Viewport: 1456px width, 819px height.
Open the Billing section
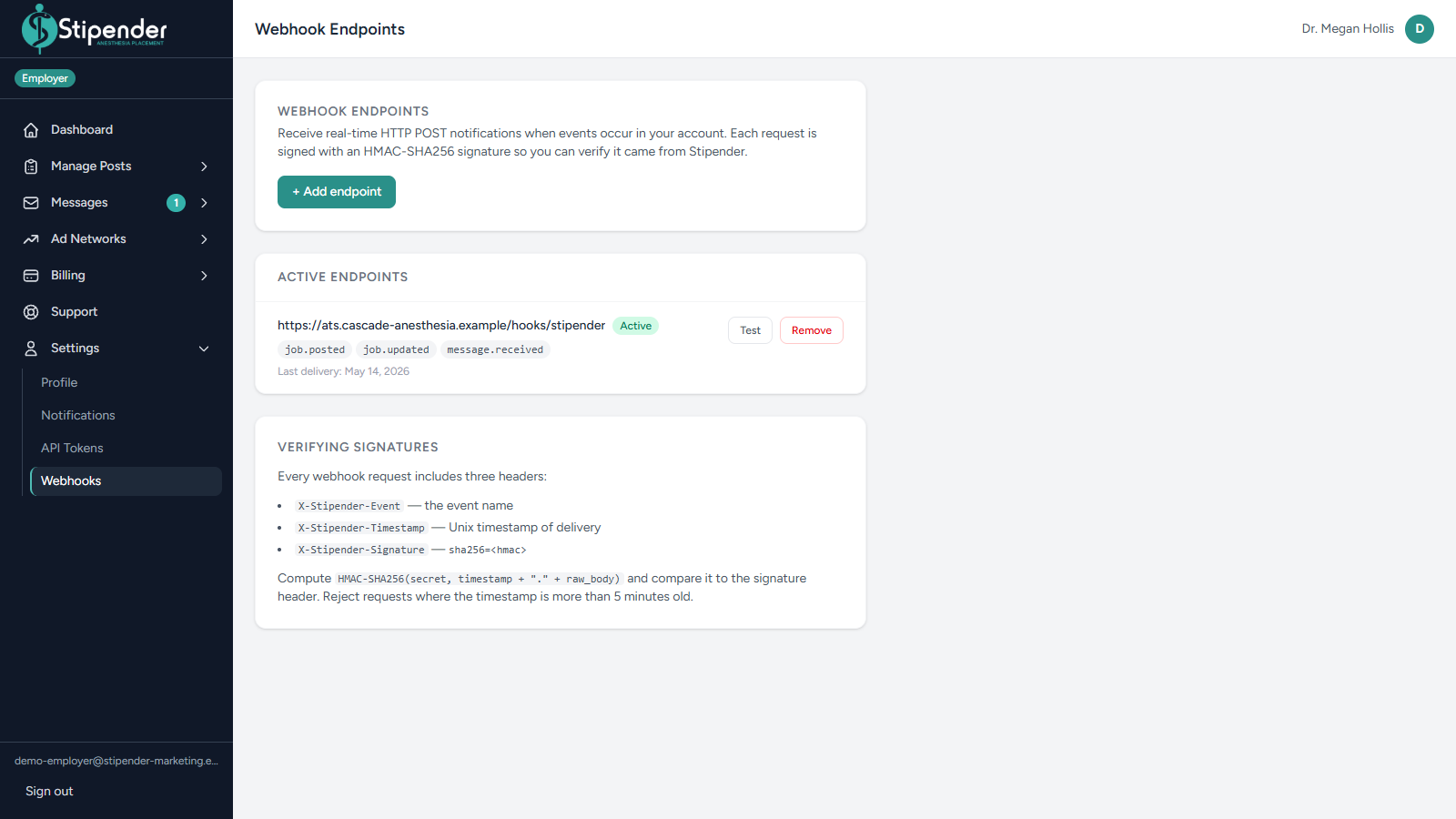click(116, 276)
